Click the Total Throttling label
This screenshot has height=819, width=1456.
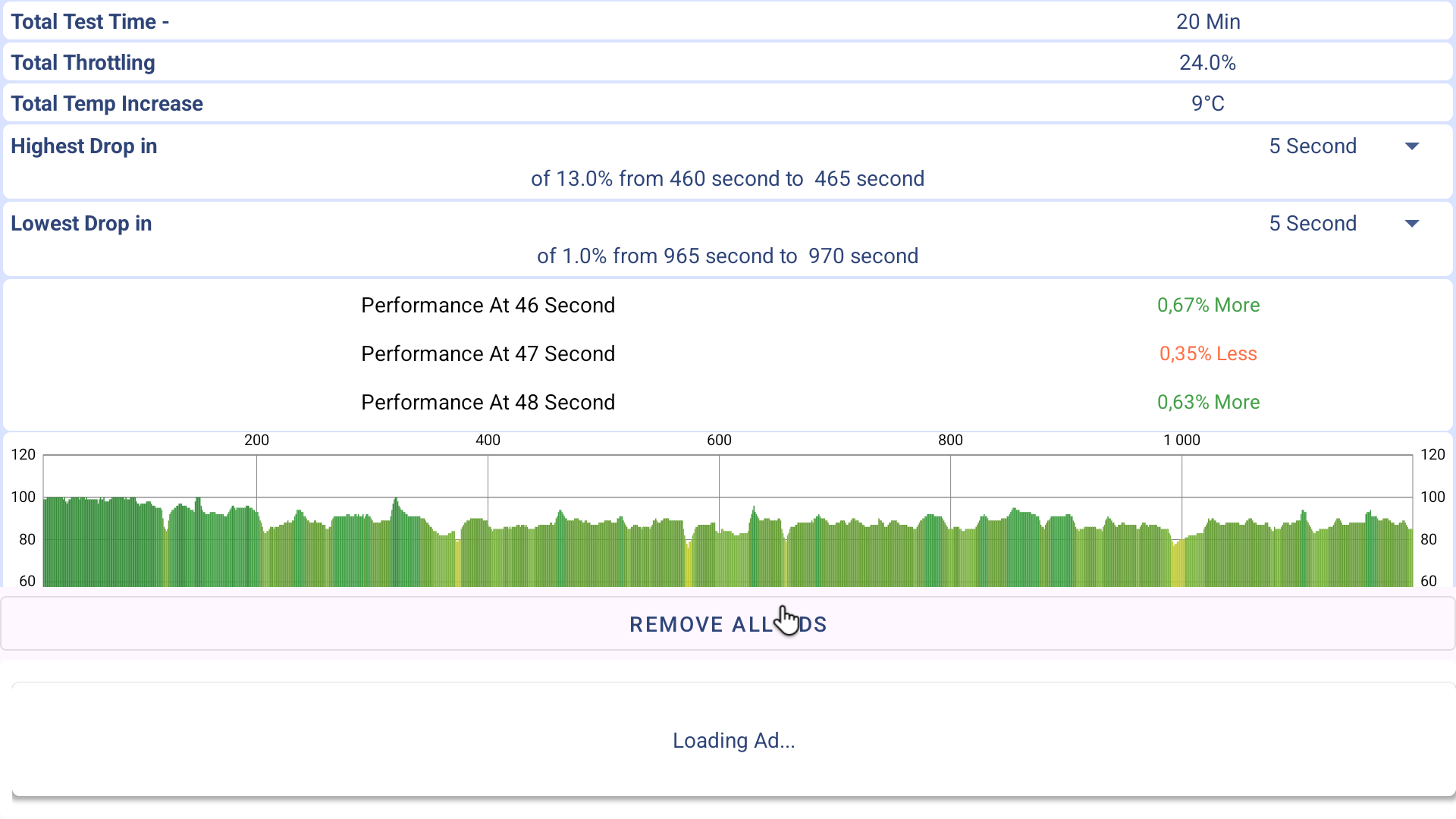(x=83, y=63)
